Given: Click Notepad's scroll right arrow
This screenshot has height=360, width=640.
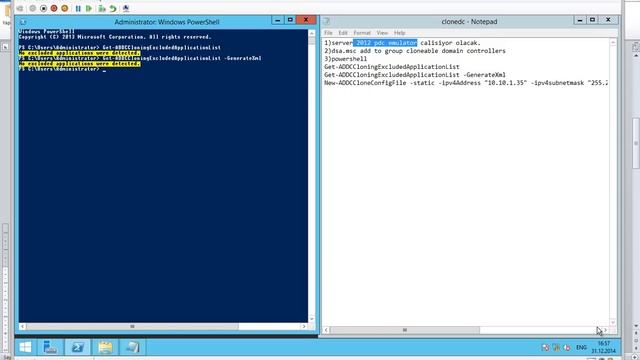Looking at the screenshot, I should pyautogui.click(x=605, y=330).
